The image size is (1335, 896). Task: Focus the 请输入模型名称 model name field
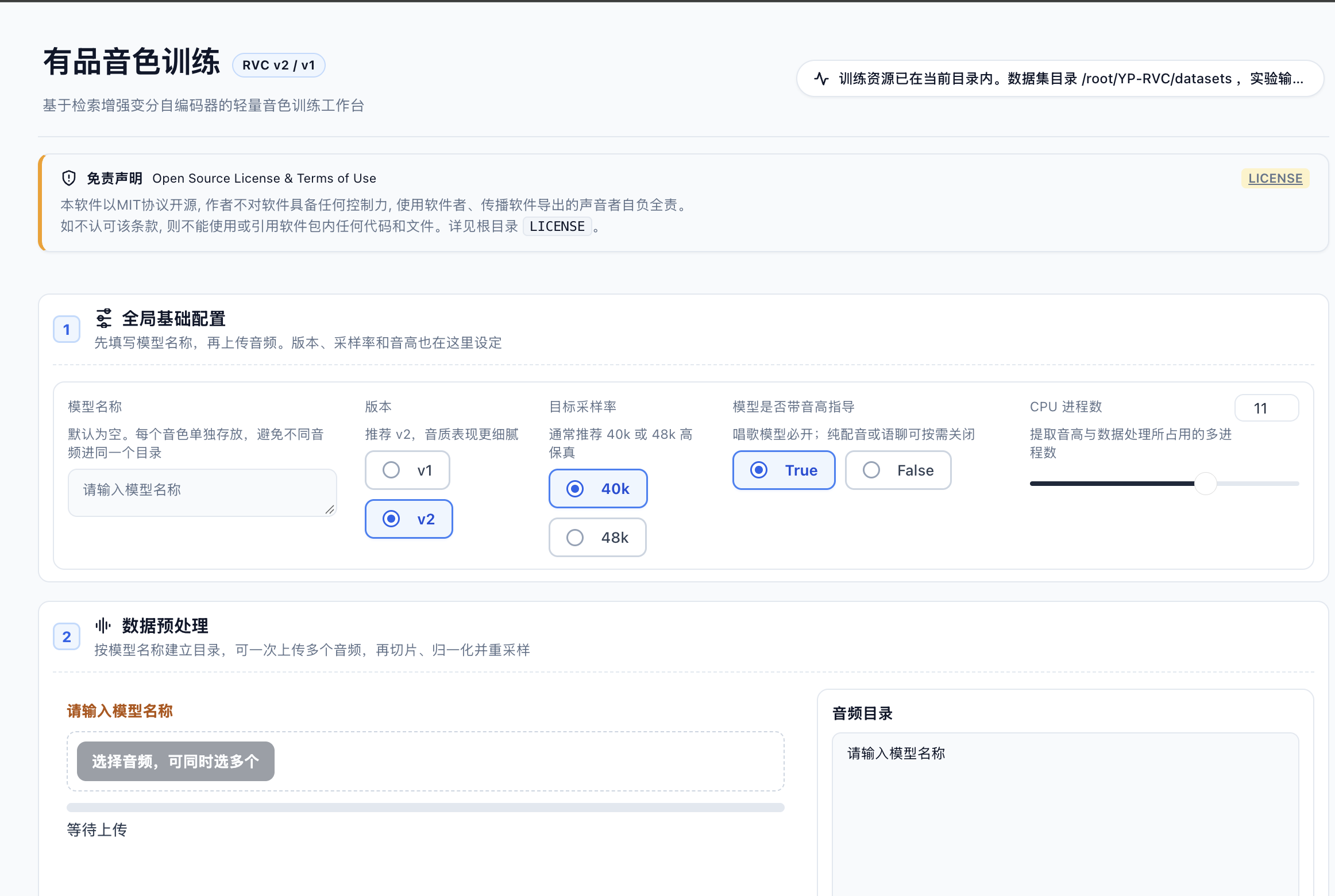(202, 493)
